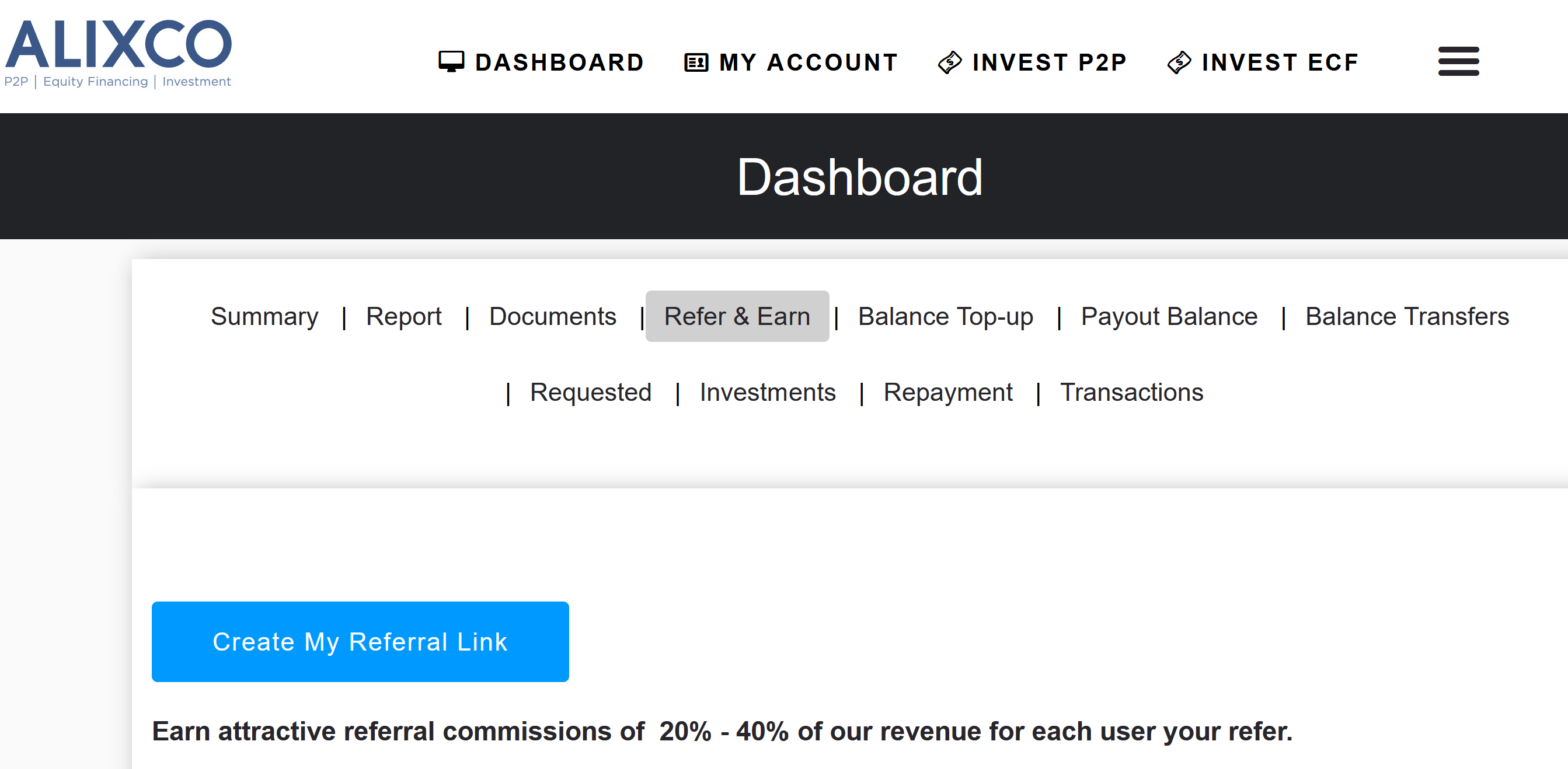The image size is (1568, 769).
Task: Open the Balance Top-up tab
Action: pyautogui.click(x=945, y=316)
